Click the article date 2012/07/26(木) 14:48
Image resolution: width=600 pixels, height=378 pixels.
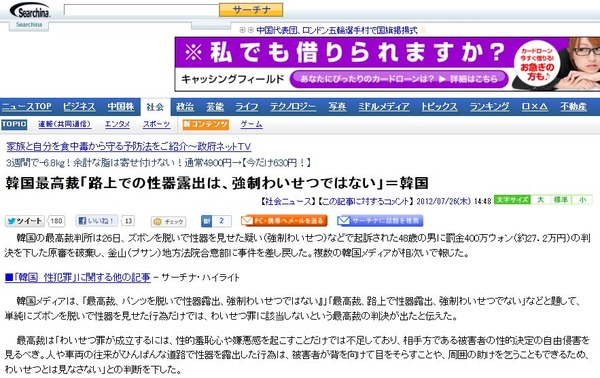coord(453,201)
